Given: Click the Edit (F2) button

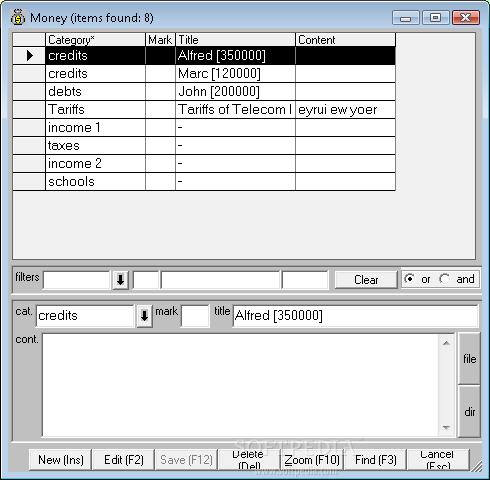Looking at the screenshot, I should (x=124, y=460).
